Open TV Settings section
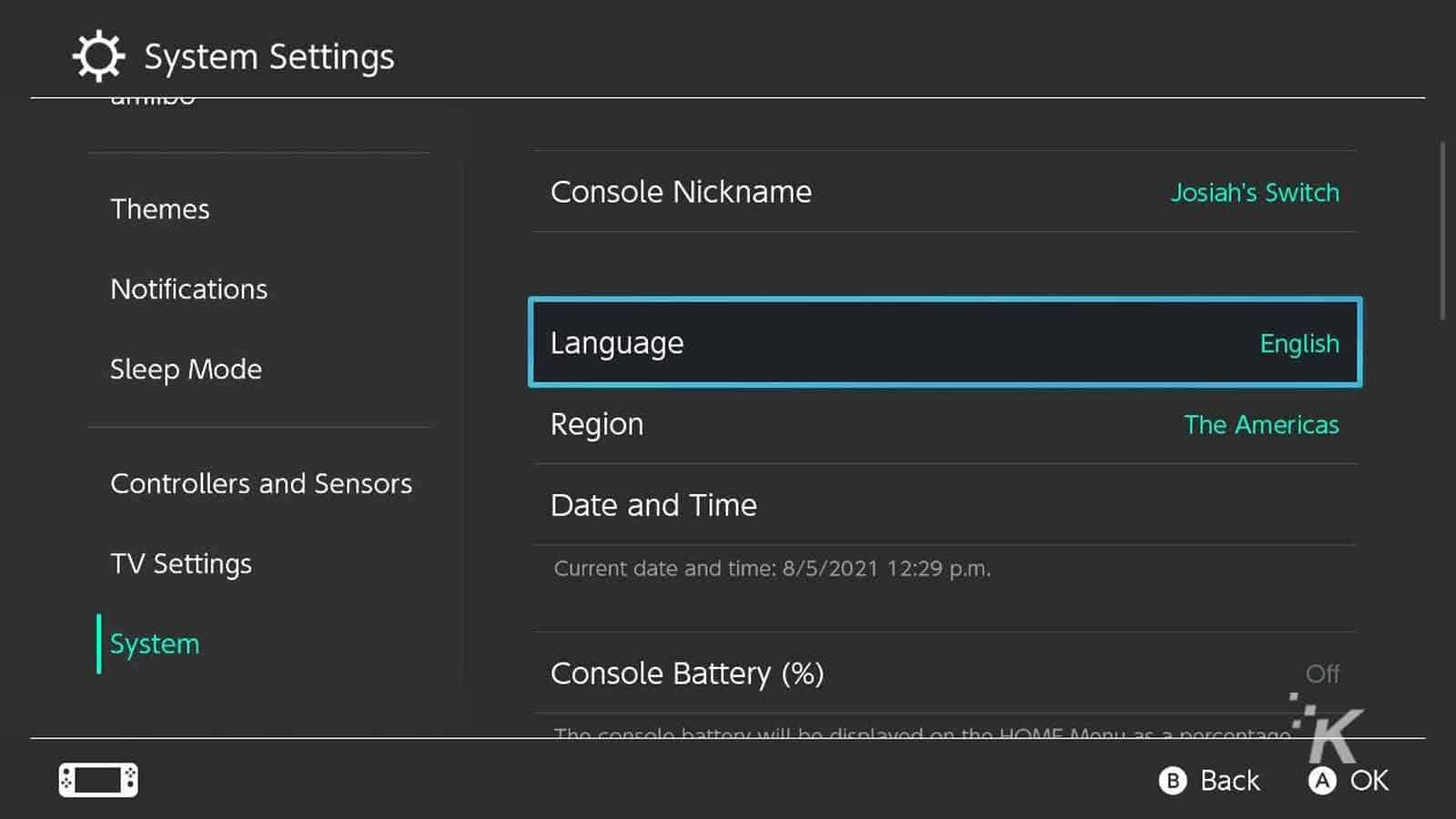Image resolution: width=1456 pixels, height=819 pixels. [x=181, y=563]
